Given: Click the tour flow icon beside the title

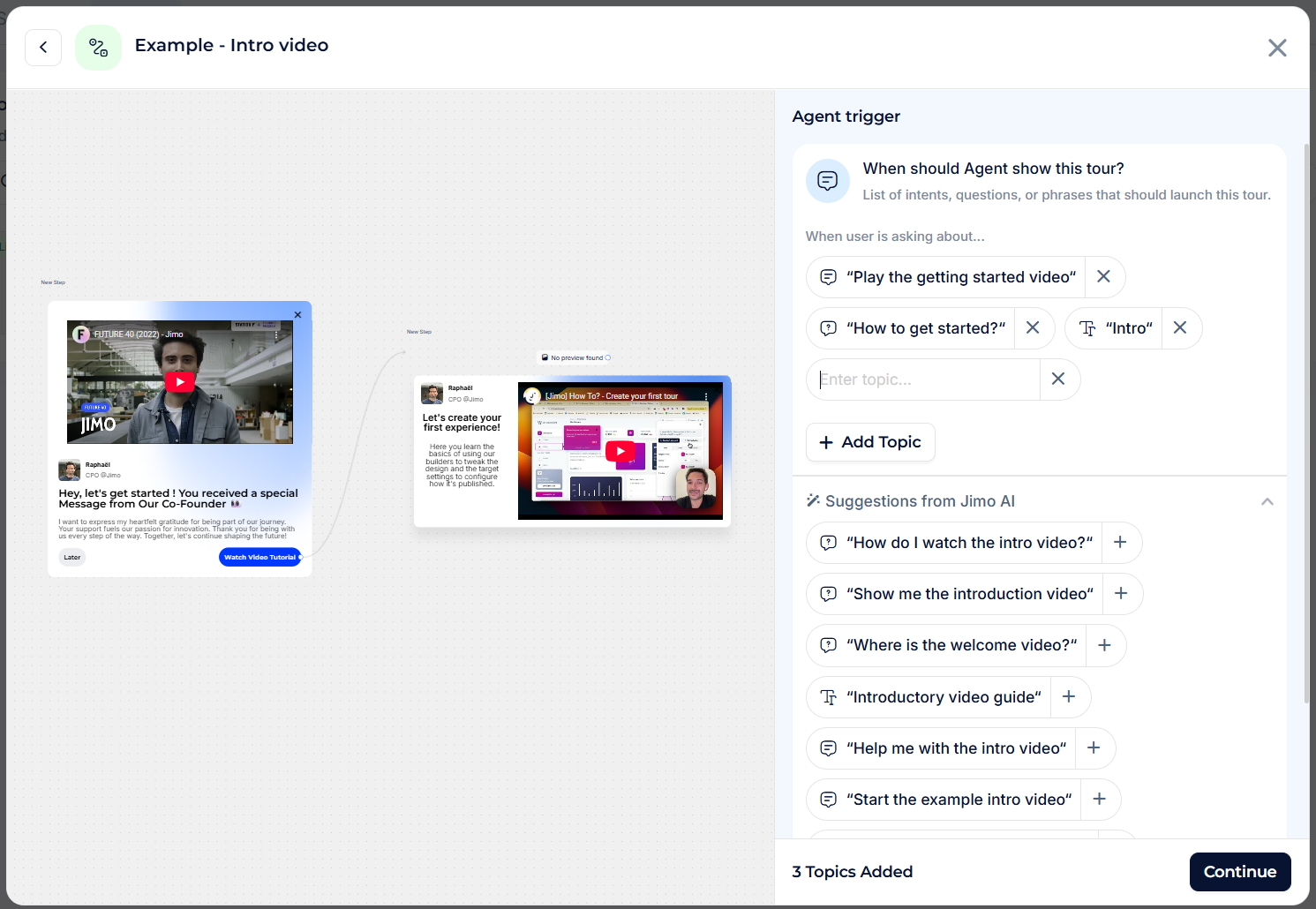Looking at the screenshot, I should (x=98, y=48).
